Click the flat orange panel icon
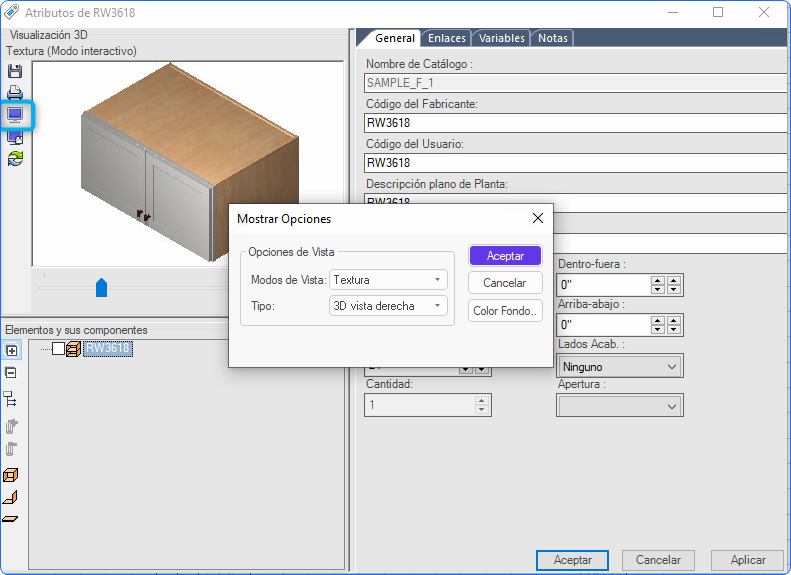The height and width of the screenshot is (575, 791). tap(11, 519)
